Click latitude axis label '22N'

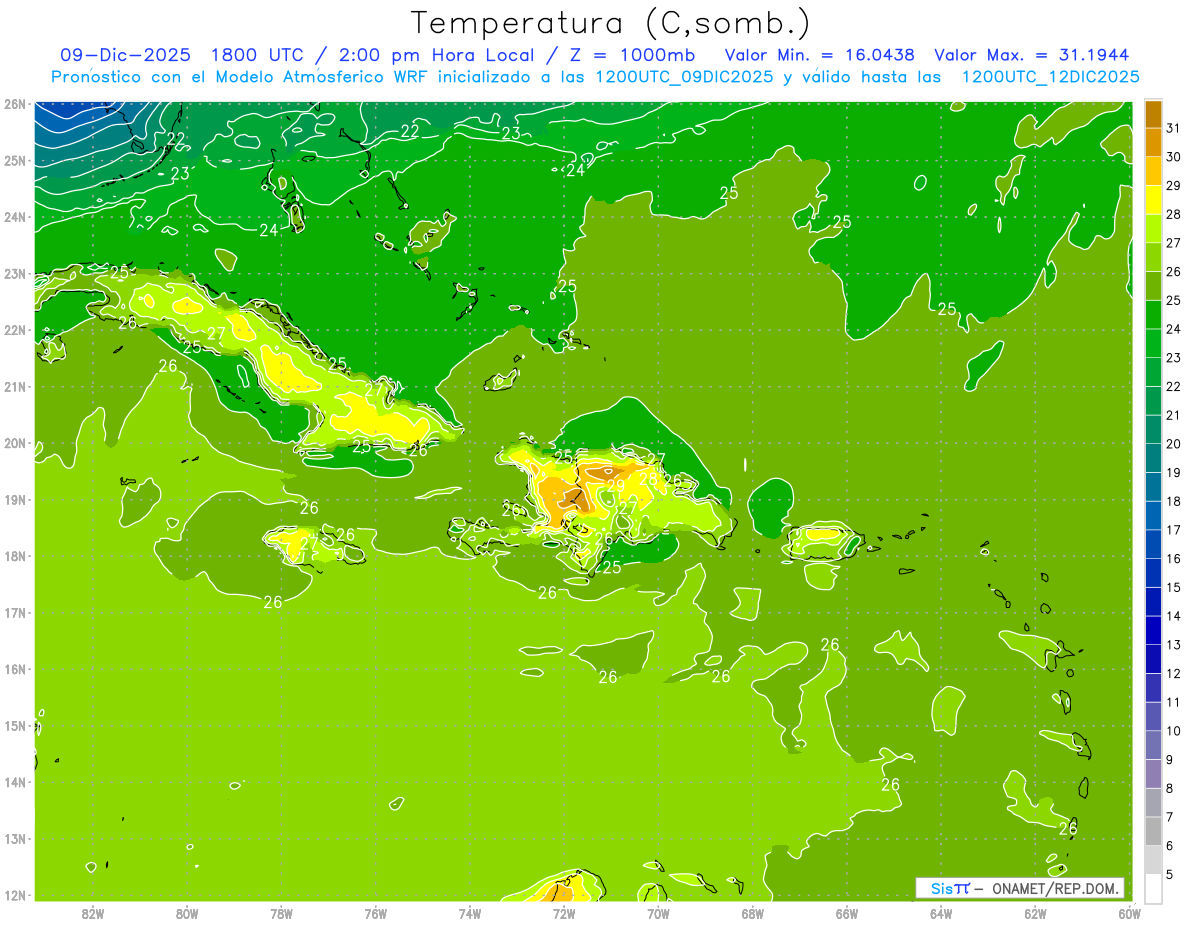tap(14, 330)
